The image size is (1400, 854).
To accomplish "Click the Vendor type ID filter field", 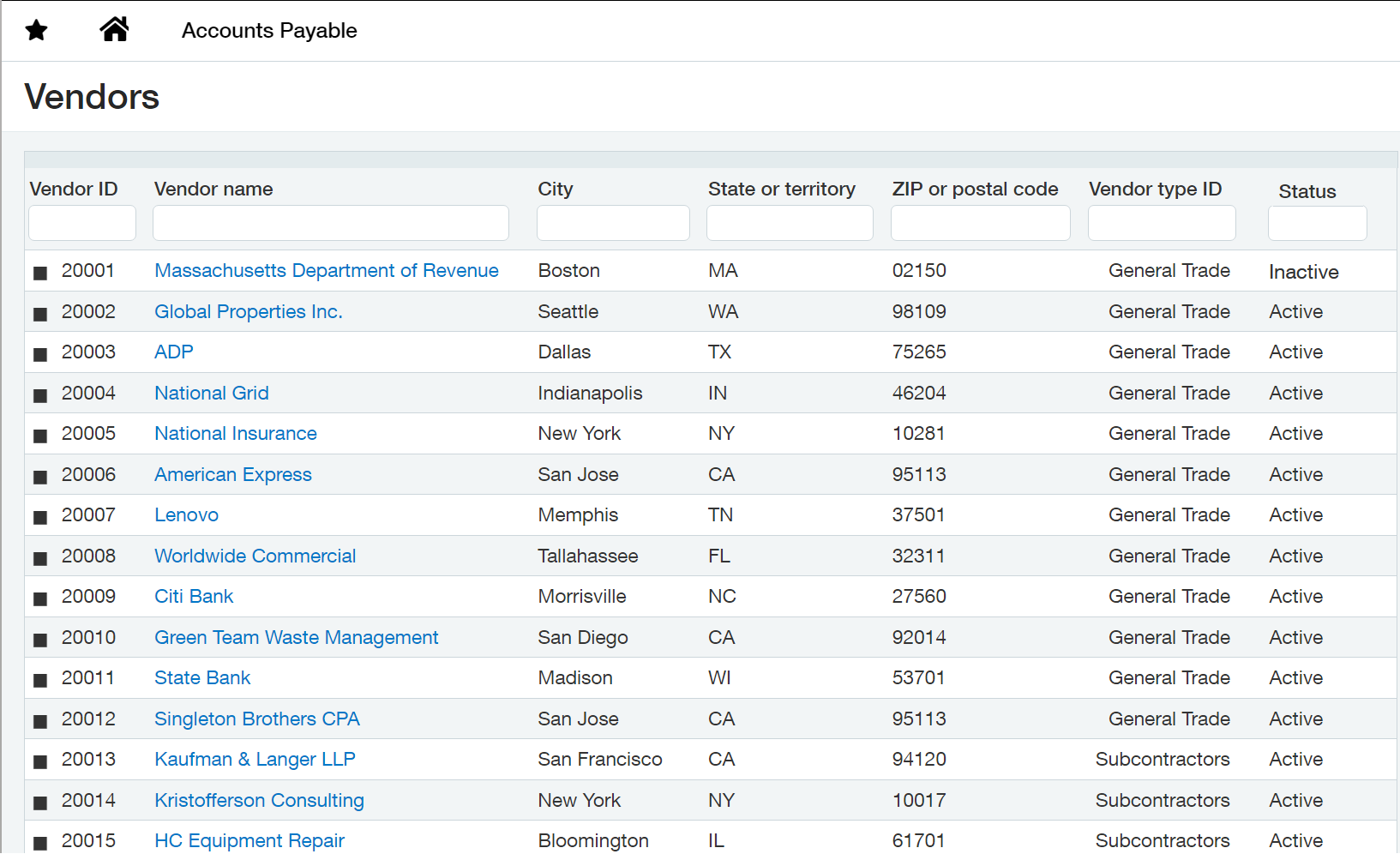I will click(x=1162, y=223).
